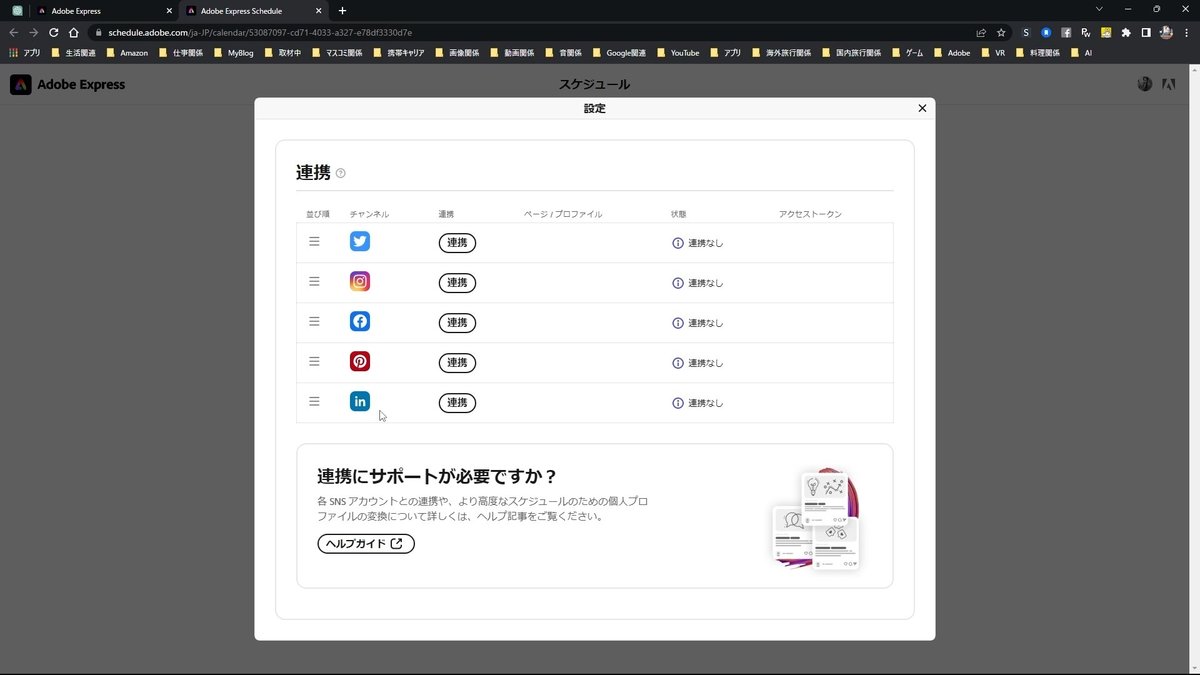Click the Pinterest channel icon
1200x675 pixels.
click(x=360, y=361)
